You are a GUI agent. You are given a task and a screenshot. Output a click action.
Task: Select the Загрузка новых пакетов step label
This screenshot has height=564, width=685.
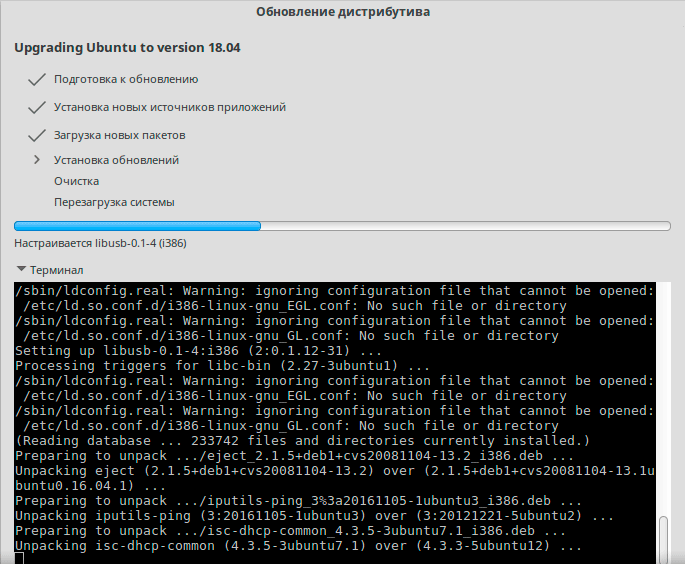click(119, 135)
